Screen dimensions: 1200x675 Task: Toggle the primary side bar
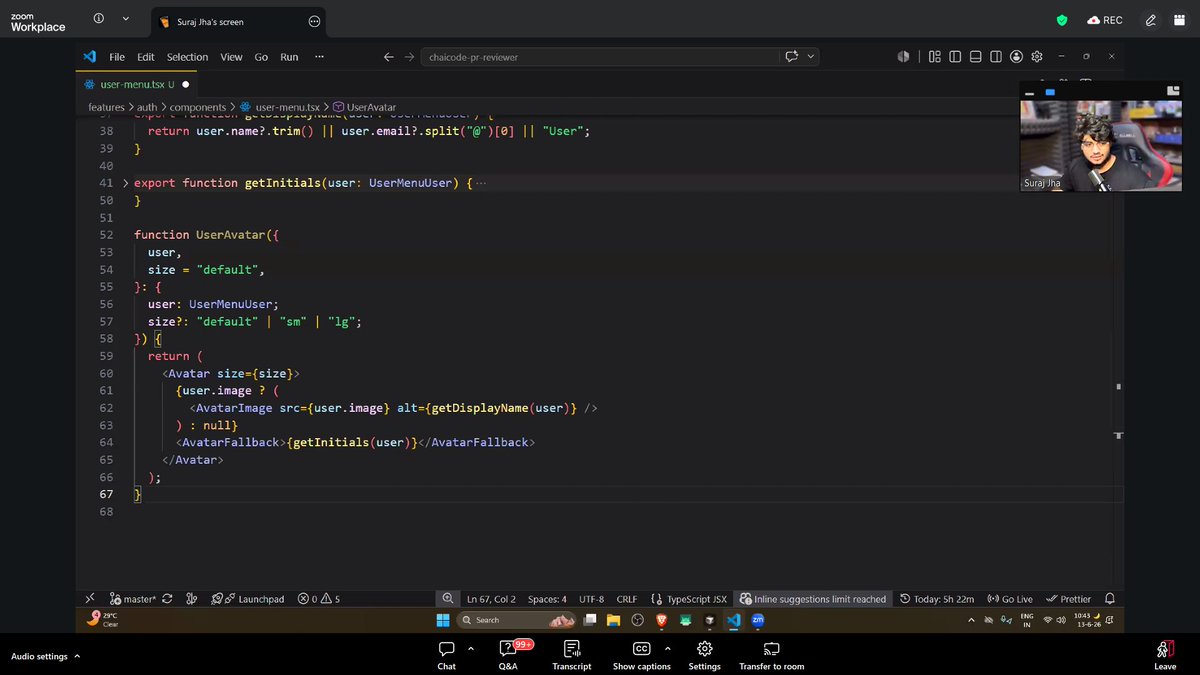[x=955, y=57]
